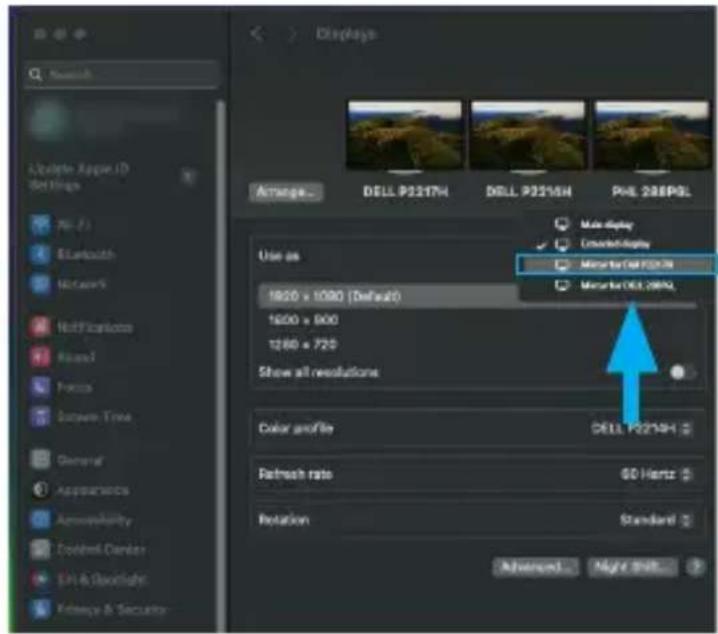Select 1600 x 900 resolution

303,320
